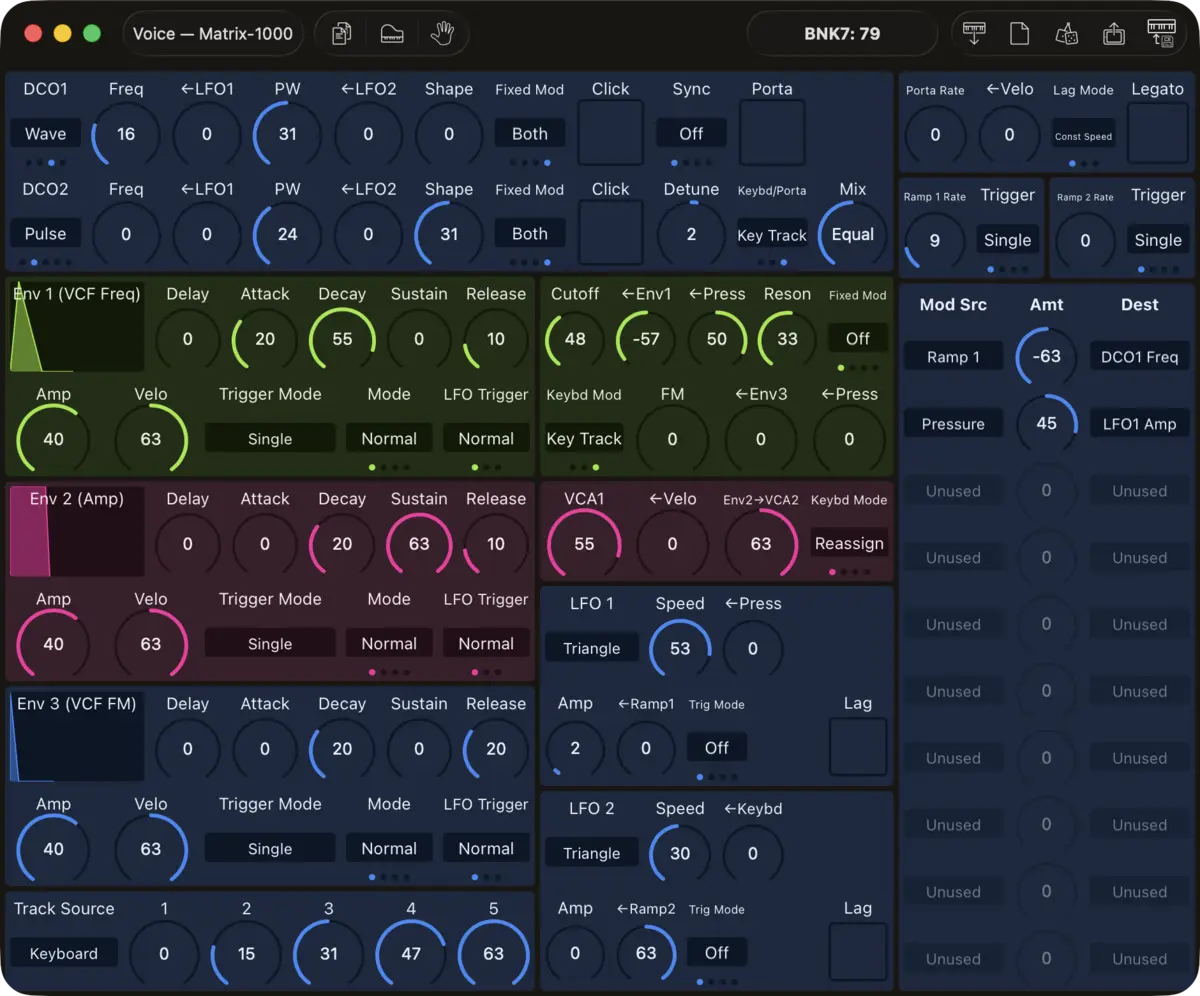The height and width of the screenshot is (996, 1200).
Task: Click the keyboard with down arrow icon
Action: pos(973,34)
